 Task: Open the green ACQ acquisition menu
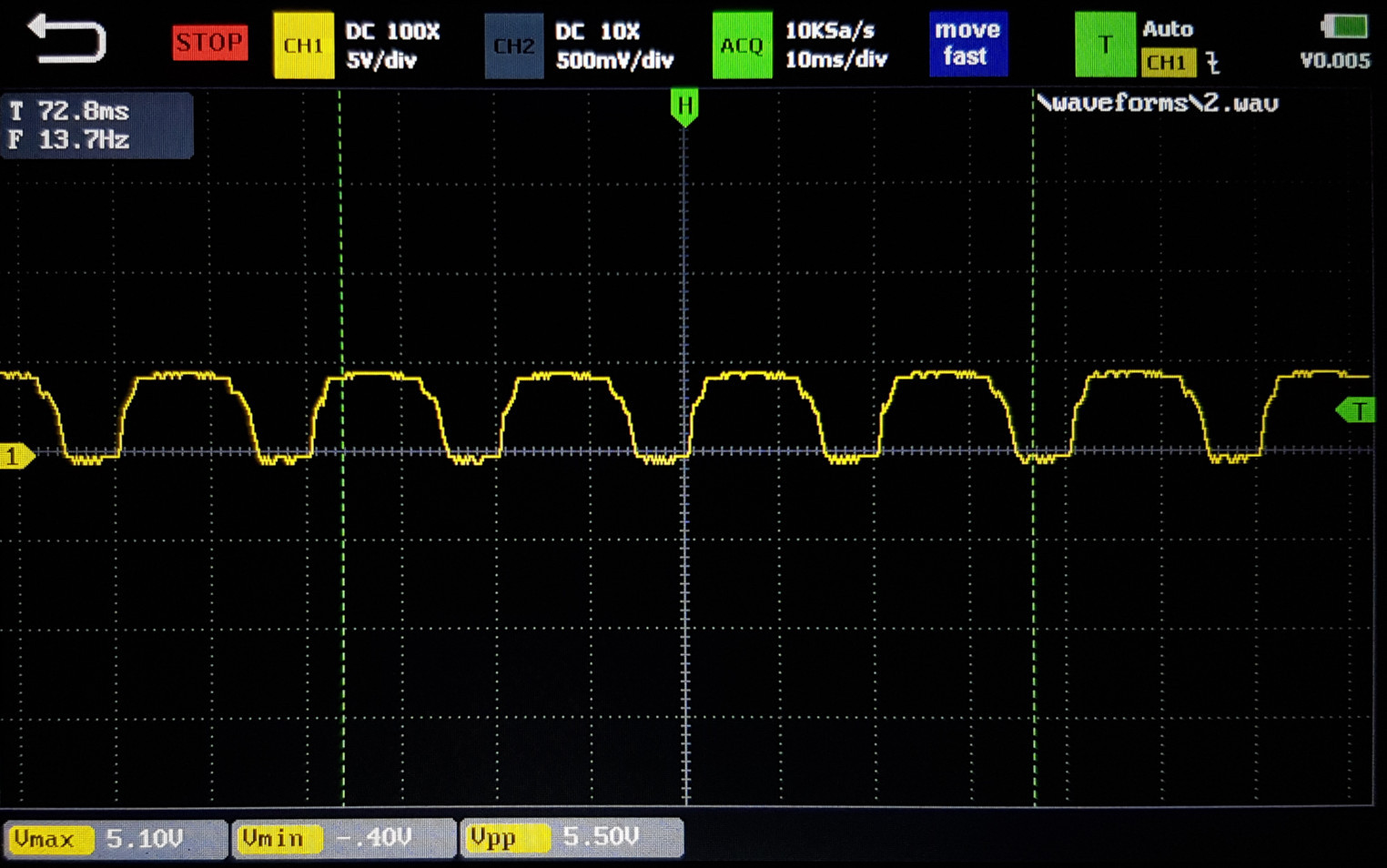pos(742,45)
